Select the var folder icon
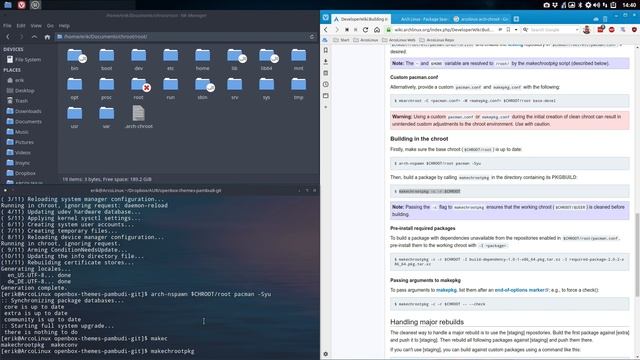Image resolution: width=640 pixels, height=360 pixels. [x=107, y=113]
